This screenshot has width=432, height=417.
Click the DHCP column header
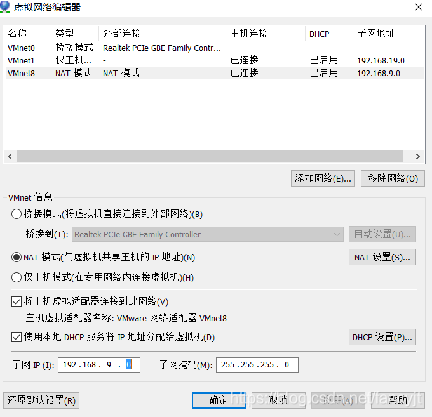point(319,34)
